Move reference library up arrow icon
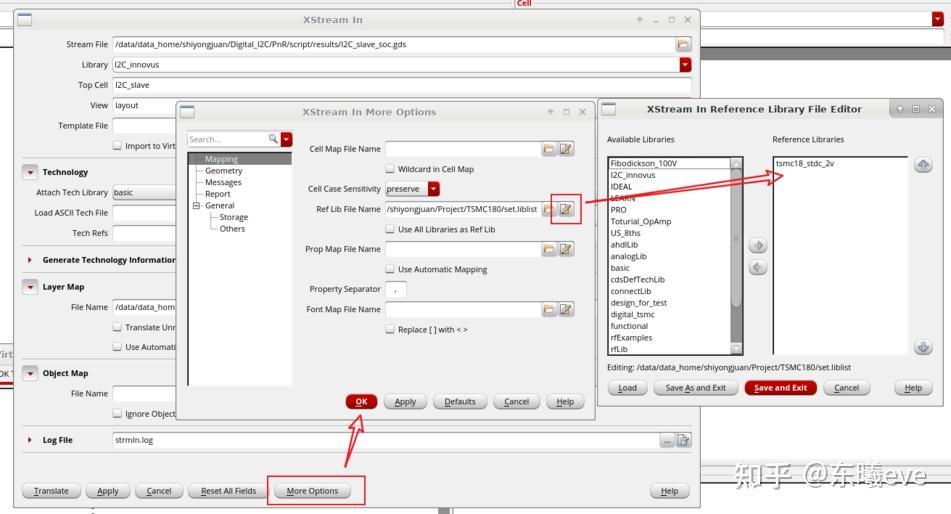This screenshot has width=951, height=514. 922,165
